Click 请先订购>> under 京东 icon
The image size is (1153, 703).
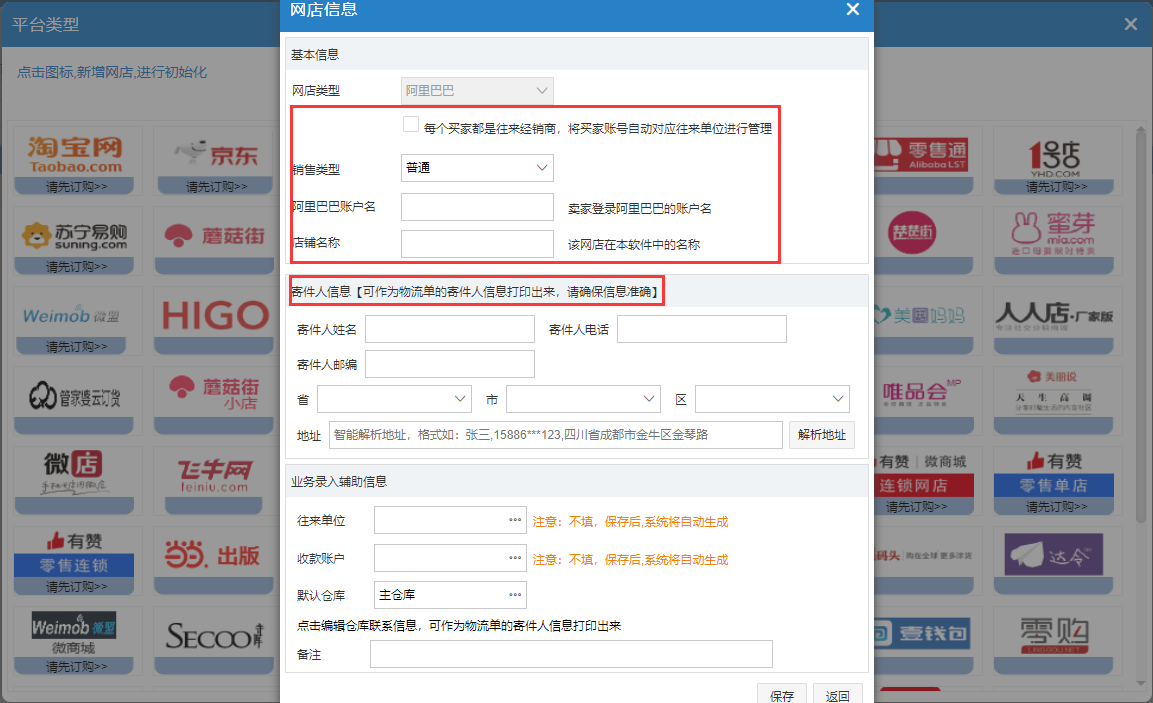(216, 187)
